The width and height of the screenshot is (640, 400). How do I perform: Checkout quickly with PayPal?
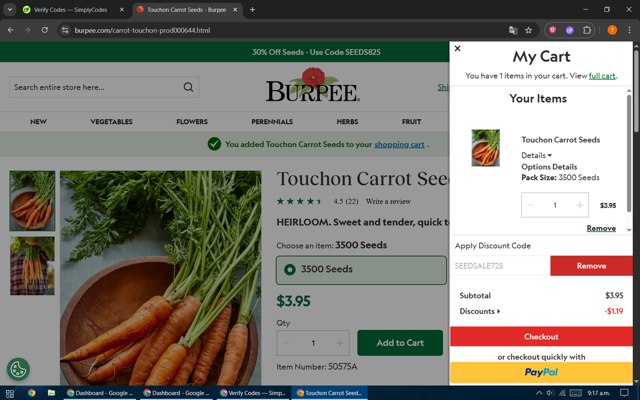[x=541, y=372]
